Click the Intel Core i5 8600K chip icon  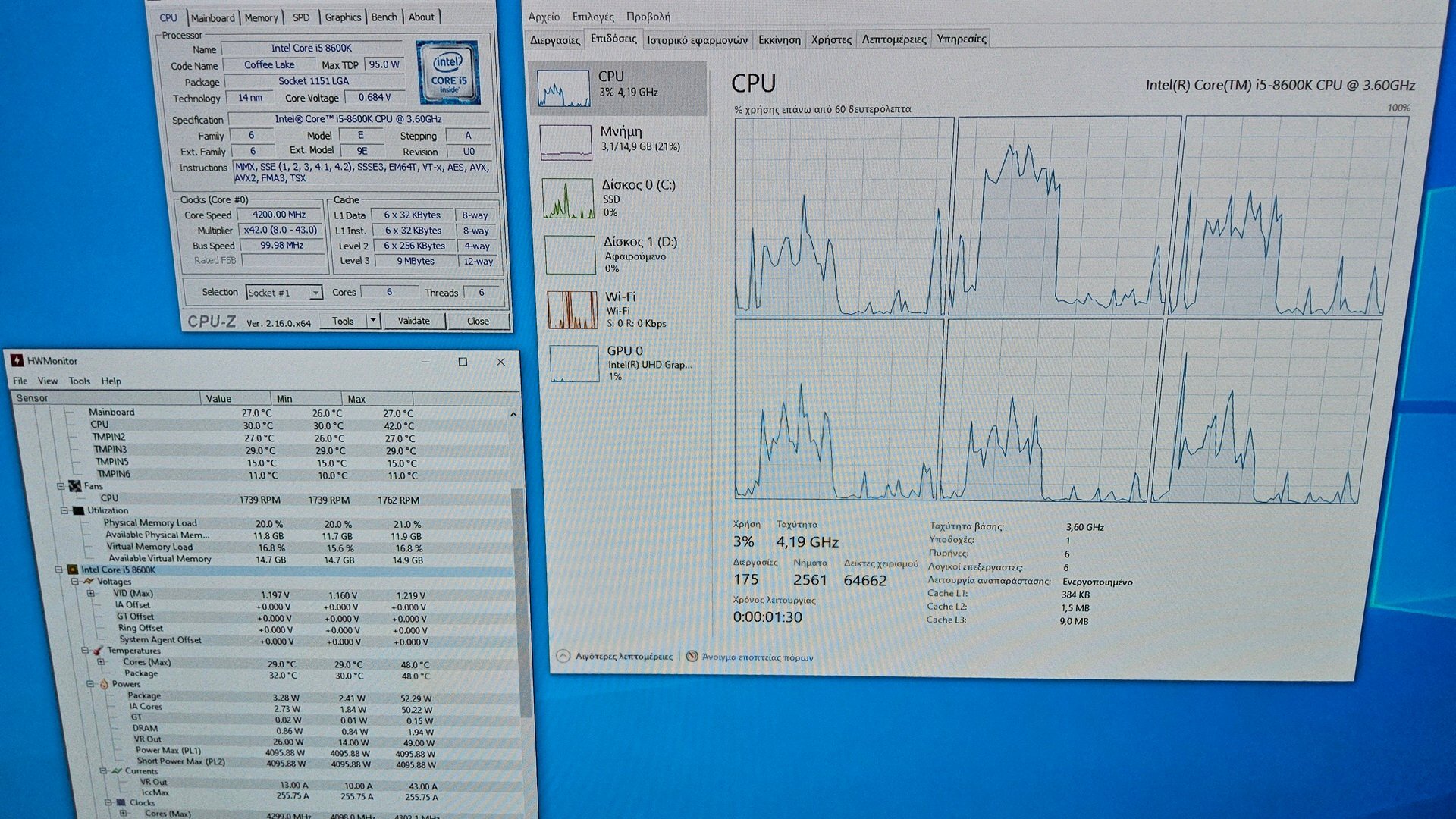click(73, 570)
